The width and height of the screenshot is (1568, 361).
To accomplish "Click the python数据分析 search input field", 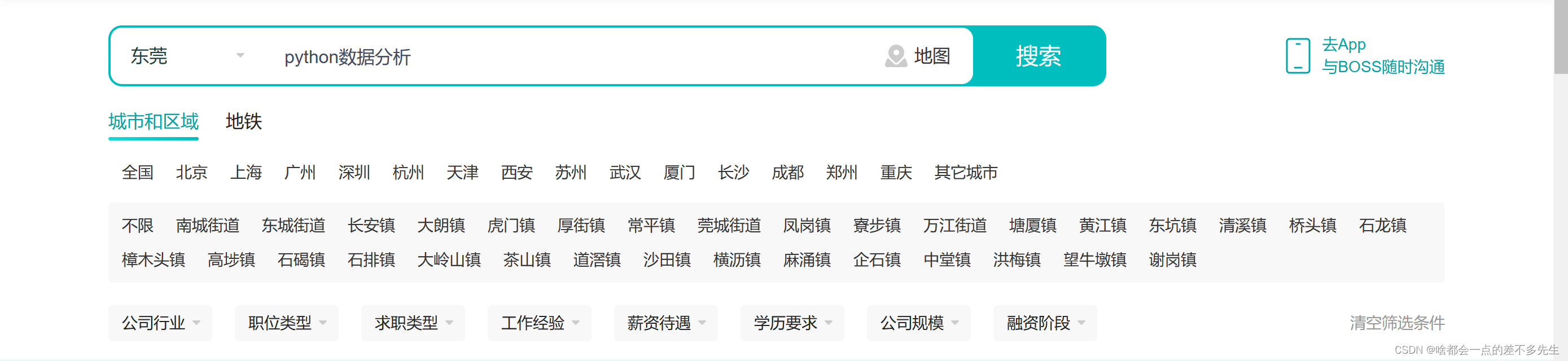I will (572, 56).
